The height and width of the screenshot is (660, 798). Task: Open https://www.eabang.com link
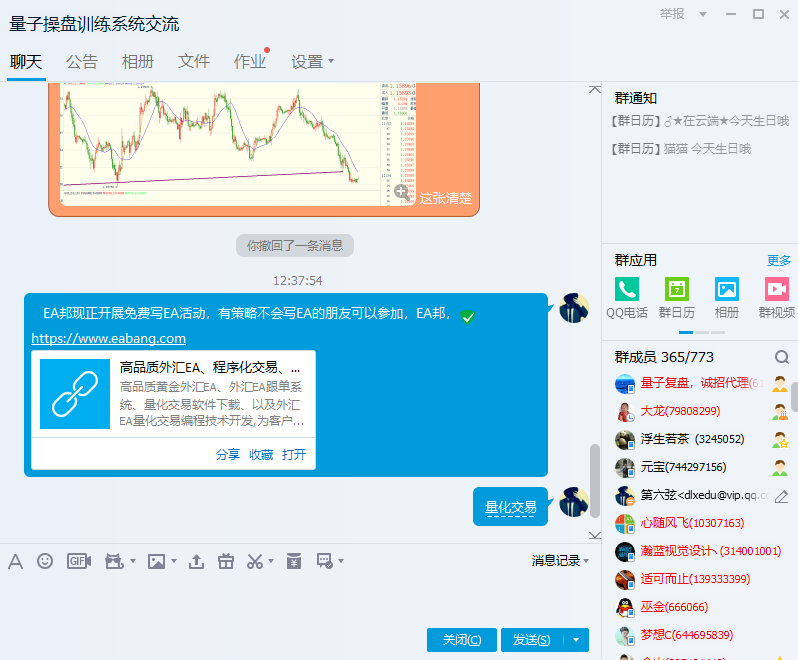point(108,338)
